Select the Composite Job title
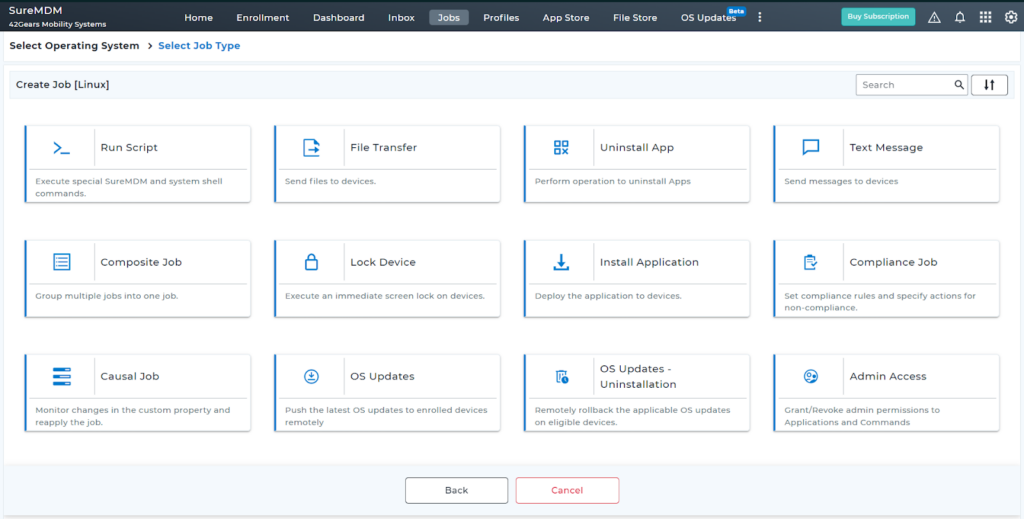Screen dimensions: 1024x519 pyautogui.click(x=141, y=262)
